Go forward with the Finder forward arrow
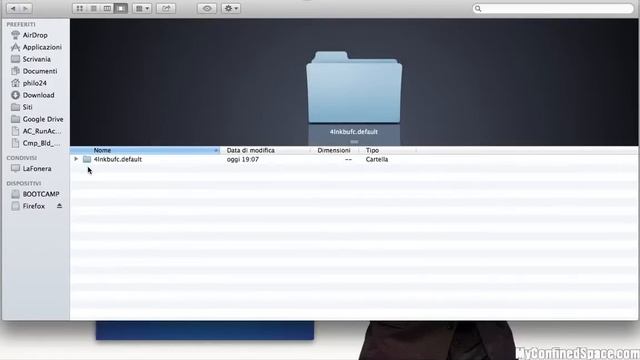 pyautogui.click(x=25, y=8)
